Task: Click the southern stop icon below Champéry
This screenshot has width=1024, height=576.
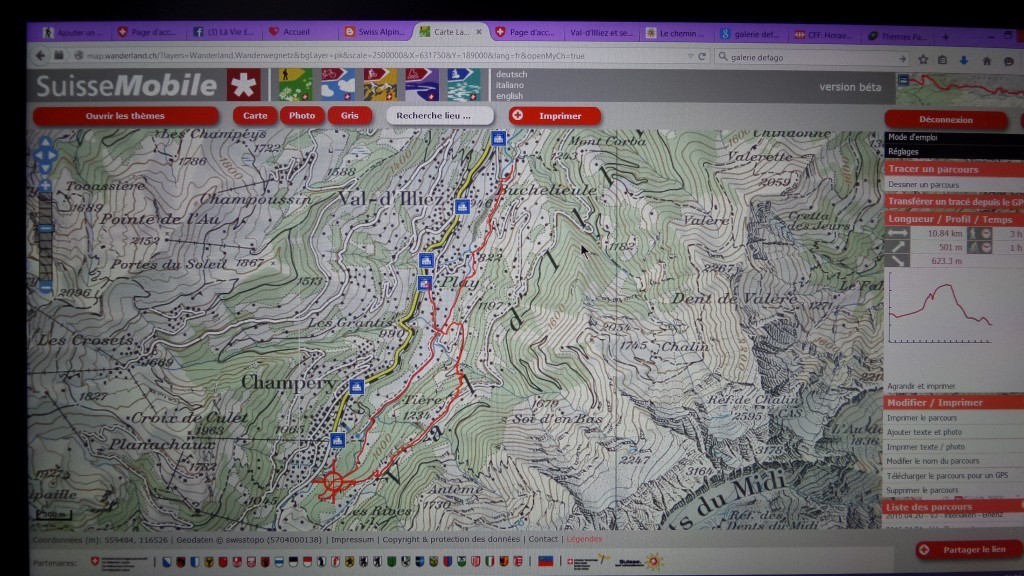Action: pos(337,440)
